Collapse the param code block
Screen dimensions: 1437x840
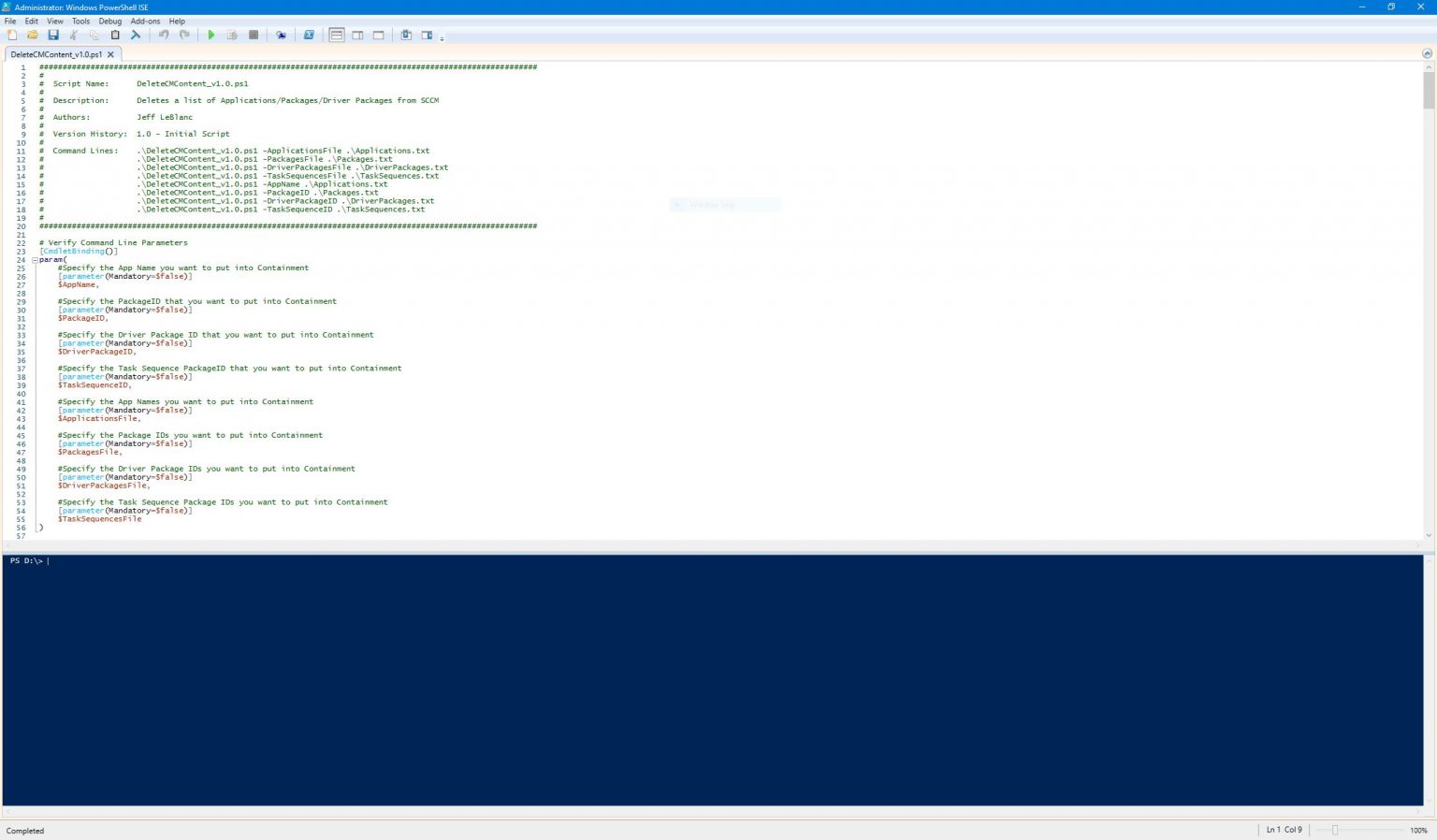35,259
